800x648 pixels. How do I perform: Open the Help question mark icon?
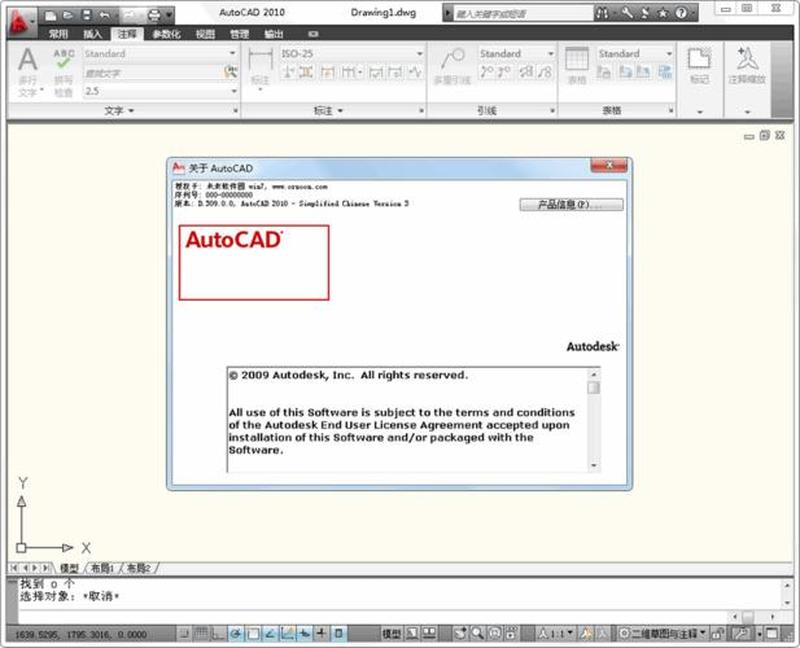pos(682,13)
